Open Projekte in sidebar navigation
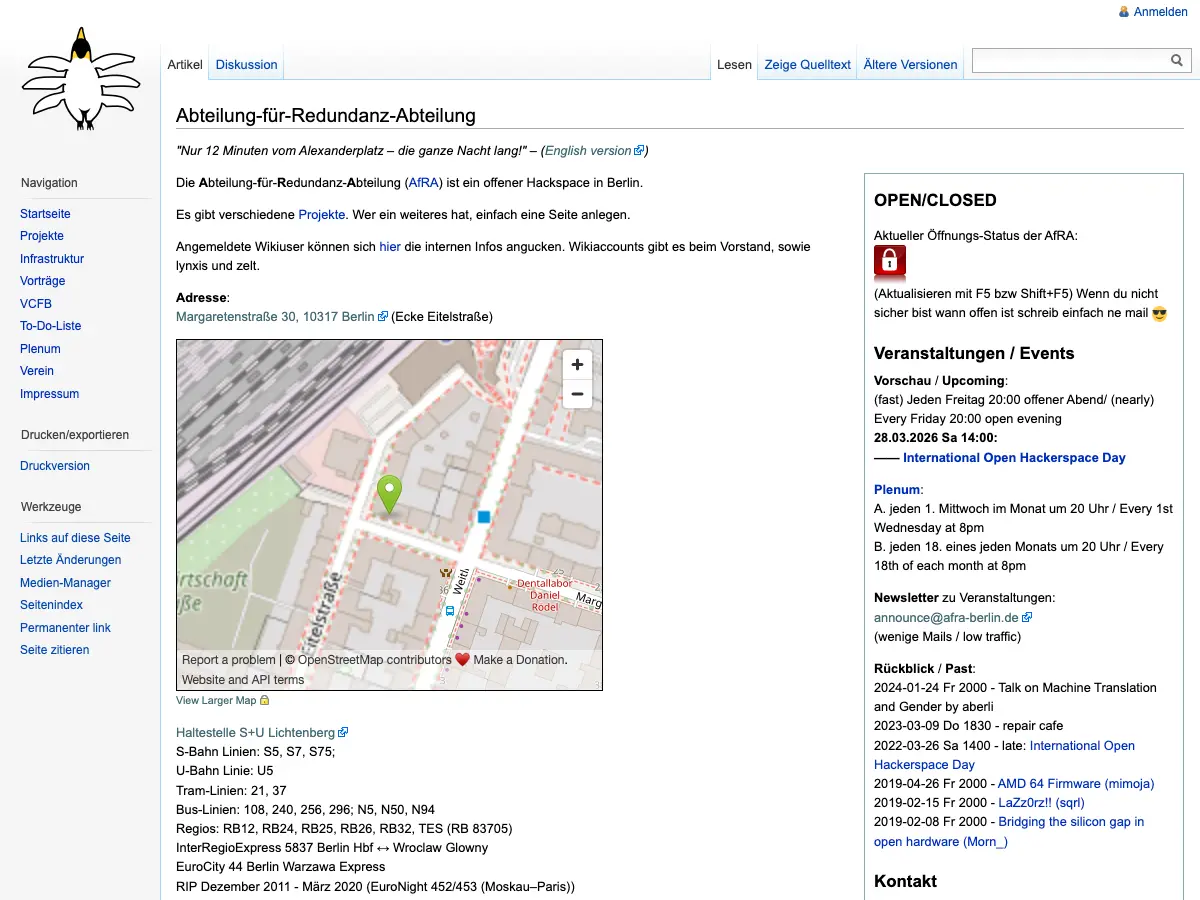This screenshot has height=900, width=1200. [x=42, y=236]
